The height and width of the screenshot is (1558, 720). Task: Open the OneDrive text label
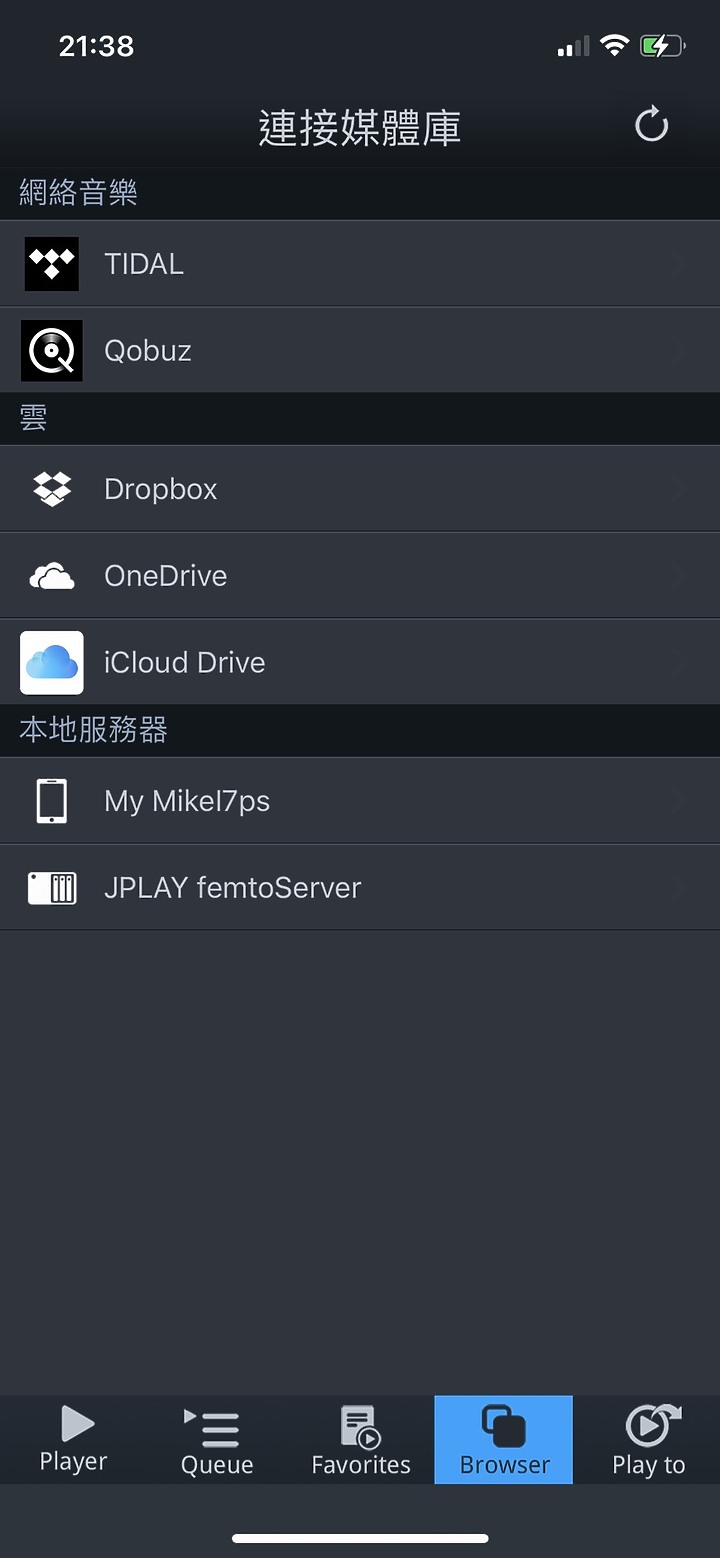click(166, 576)
